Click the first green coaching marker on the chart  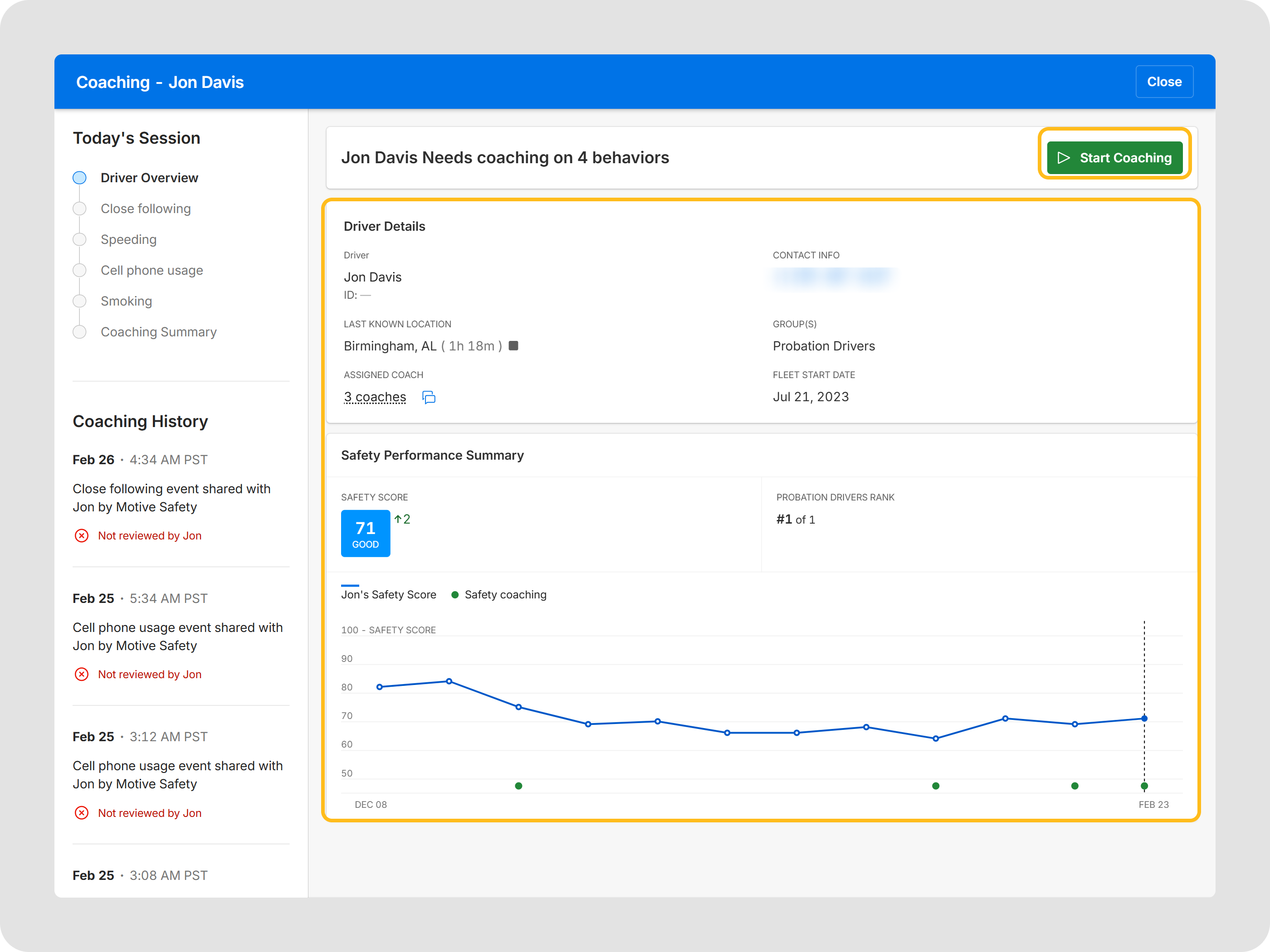point(518,786)
